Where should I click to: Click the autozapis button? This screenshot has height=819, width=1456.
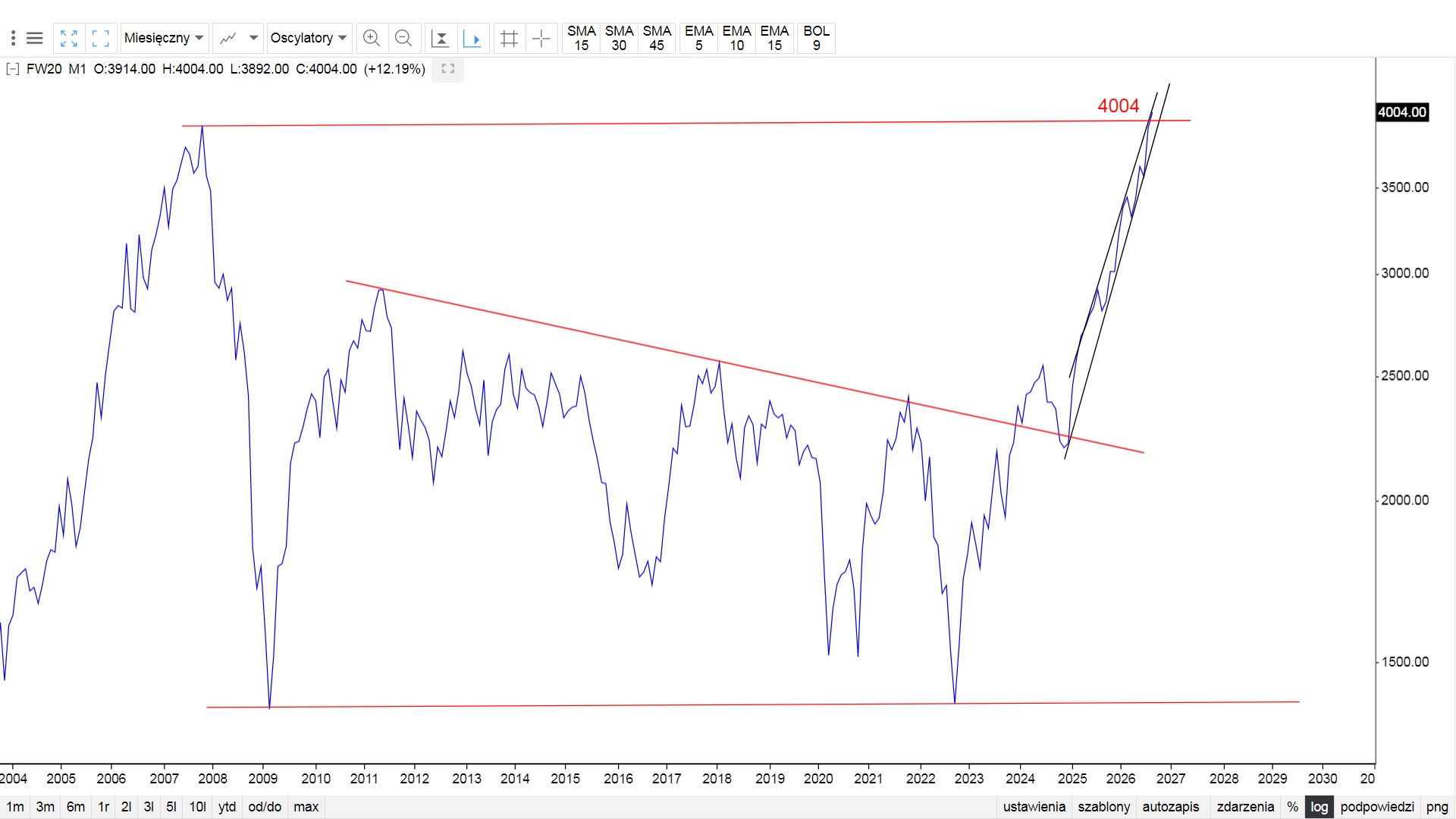coord(1171,807)
